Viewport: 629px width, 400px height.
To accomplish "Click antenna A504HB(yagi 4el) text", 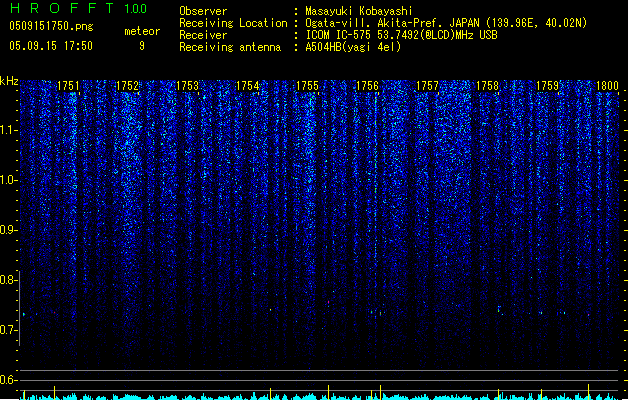I will [x=353, y=47].
